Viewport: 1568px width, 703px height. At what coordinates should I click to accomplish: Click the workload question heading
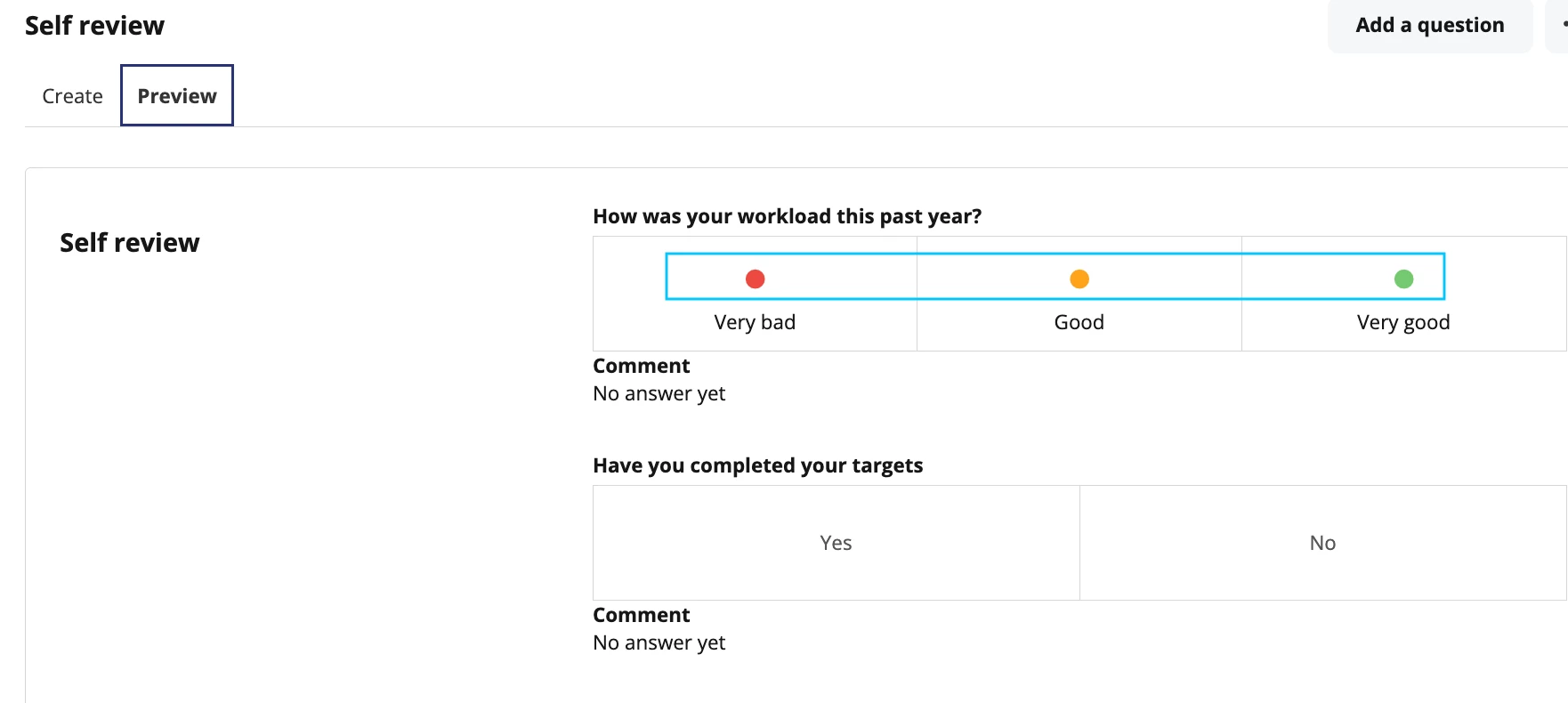787,216
